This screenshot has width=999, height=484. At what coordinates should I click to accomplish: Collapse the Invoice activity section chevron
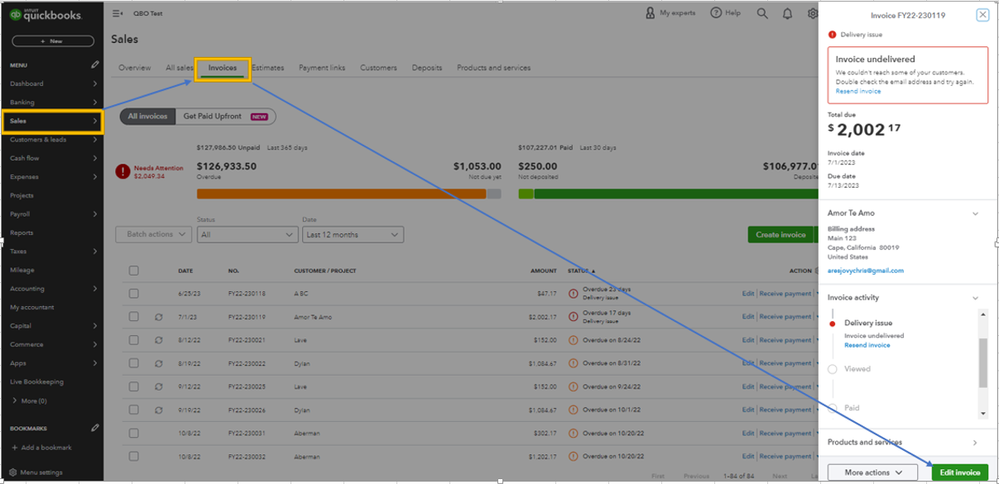(975, 297)
